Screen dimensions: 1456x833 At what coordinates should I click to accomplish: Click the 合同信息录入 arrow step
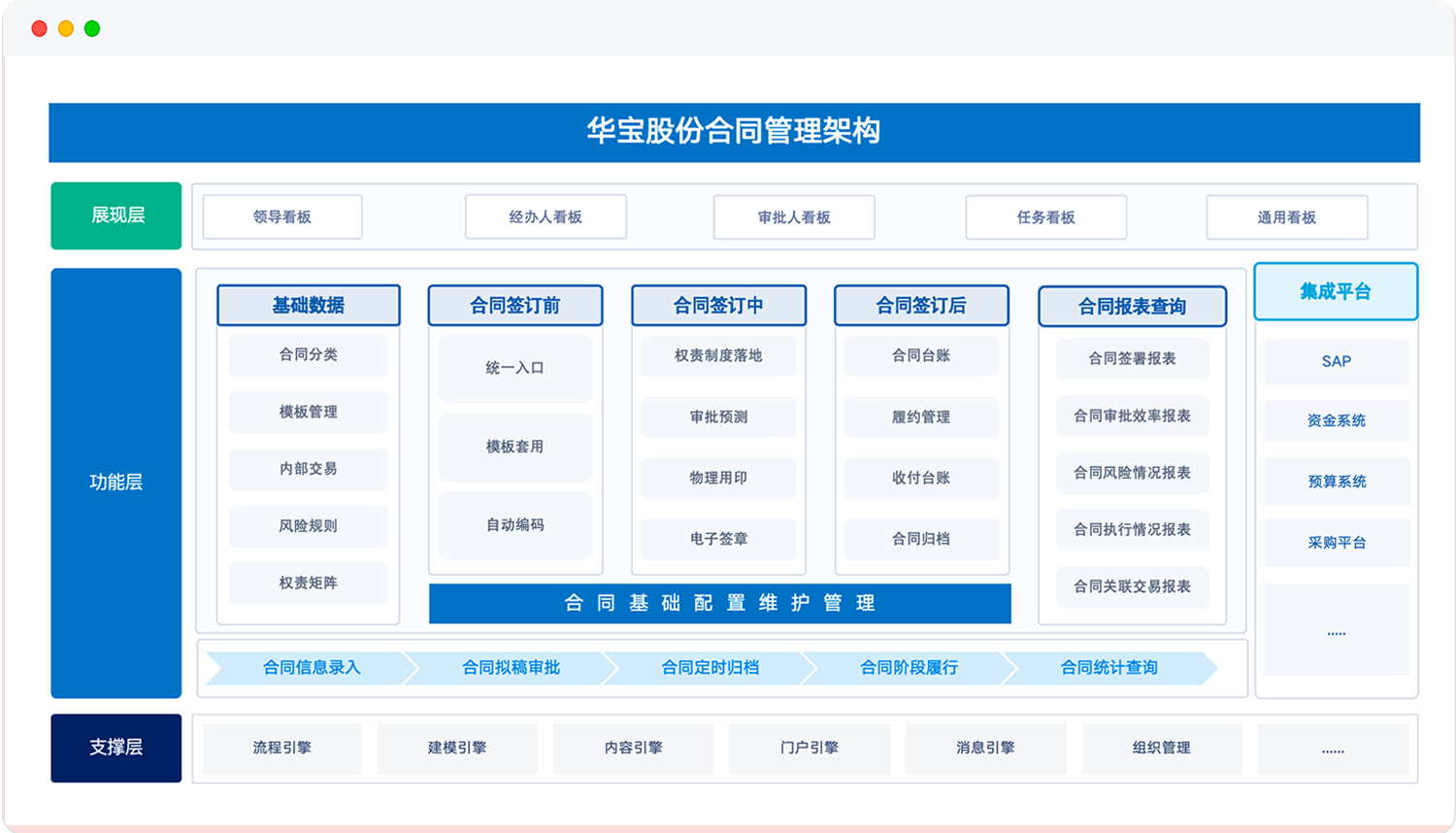click(x=312, y=668)
